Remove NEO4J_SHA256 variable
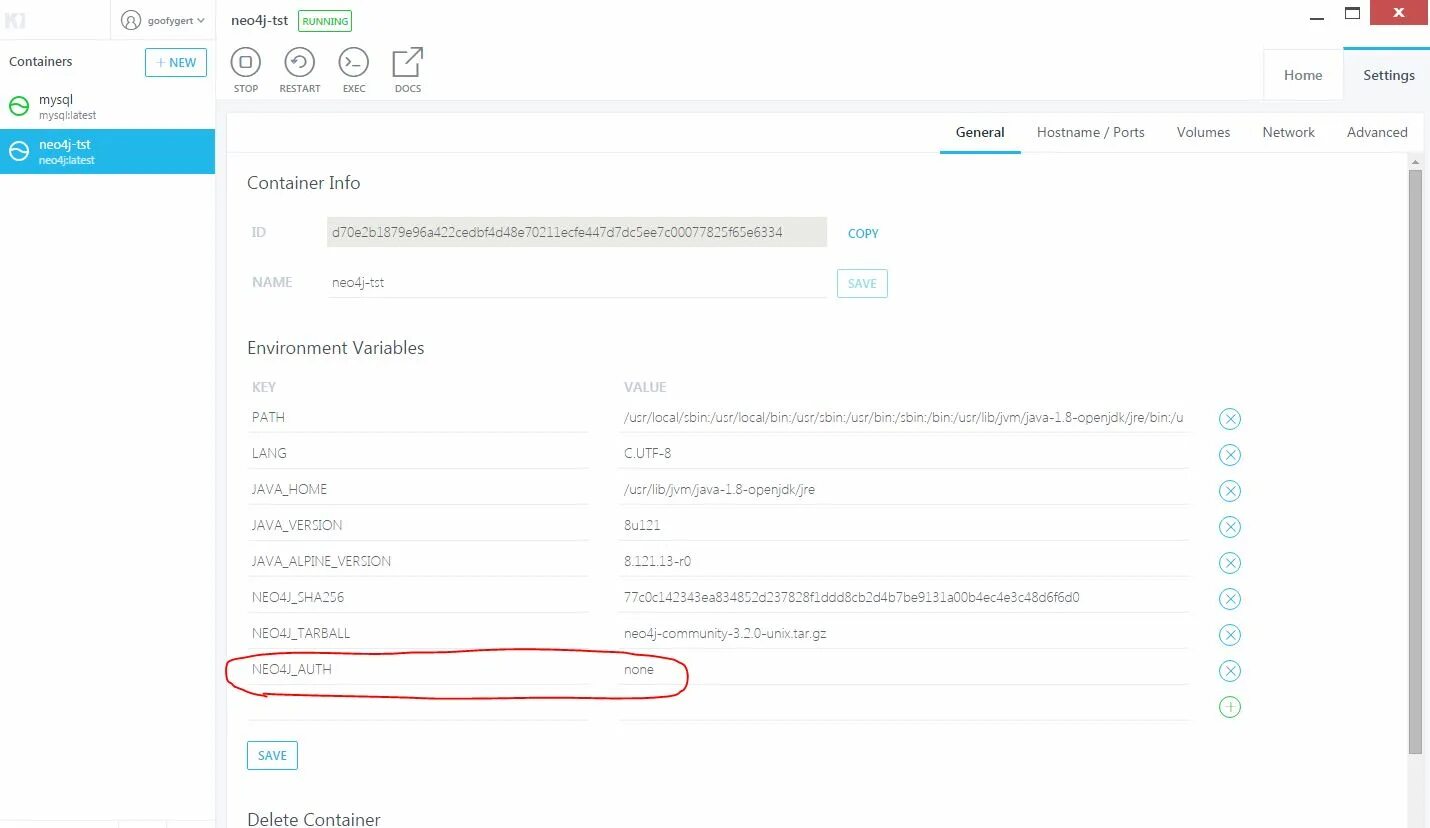 (1230, 599)
